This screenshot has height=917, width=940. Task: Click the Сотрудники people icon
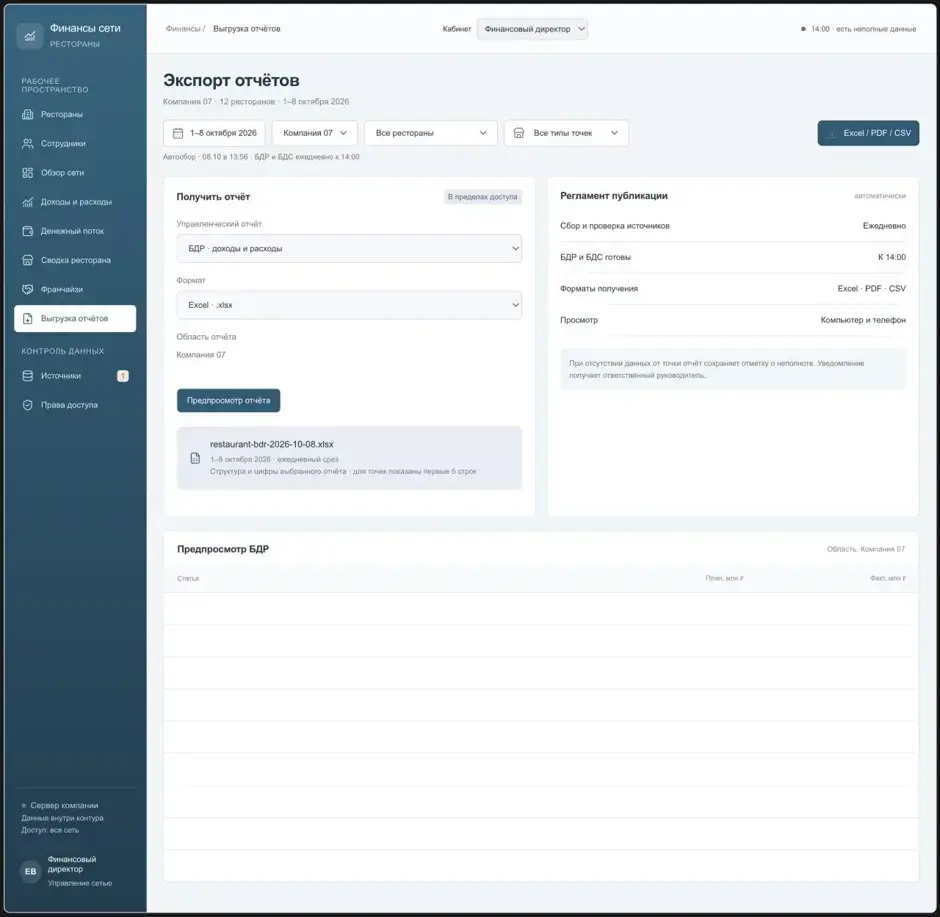click(x=28, y=144)
